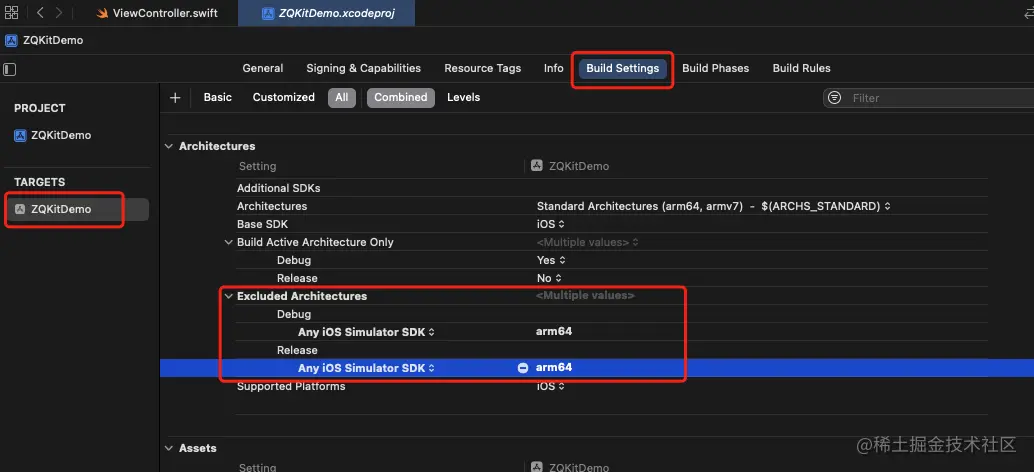1034x472 pixels.
Task: Select the Supported Platforms setting label
Action: 291,386
